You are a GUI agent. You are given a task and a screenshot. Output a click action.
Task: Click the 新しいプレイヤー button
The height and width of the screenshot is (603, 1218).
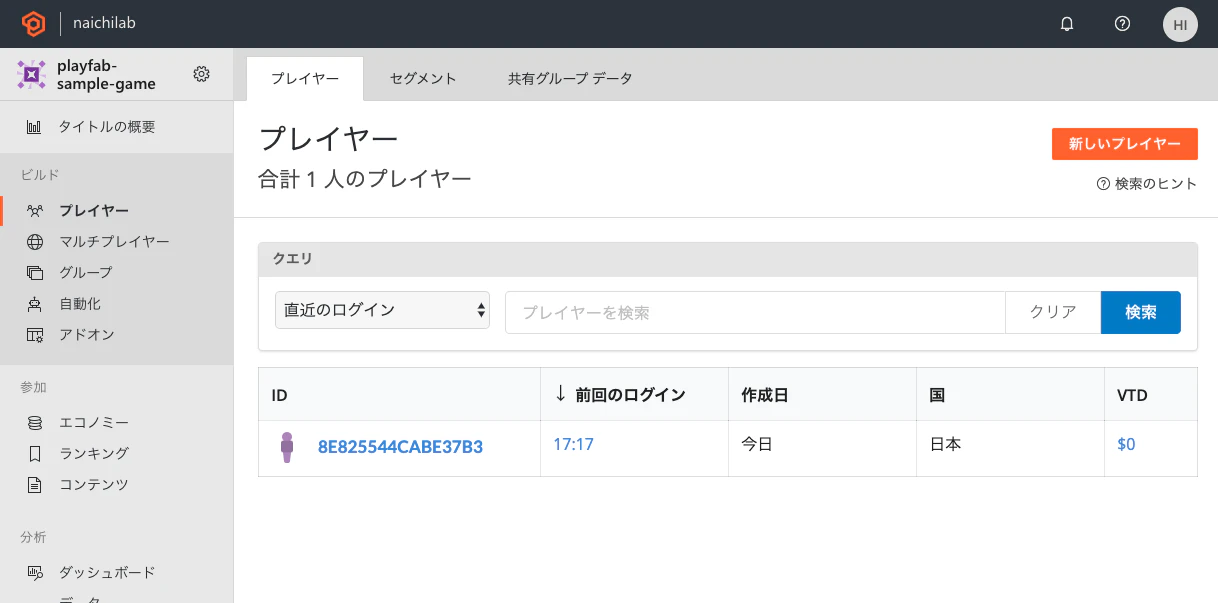(1125, 144)
